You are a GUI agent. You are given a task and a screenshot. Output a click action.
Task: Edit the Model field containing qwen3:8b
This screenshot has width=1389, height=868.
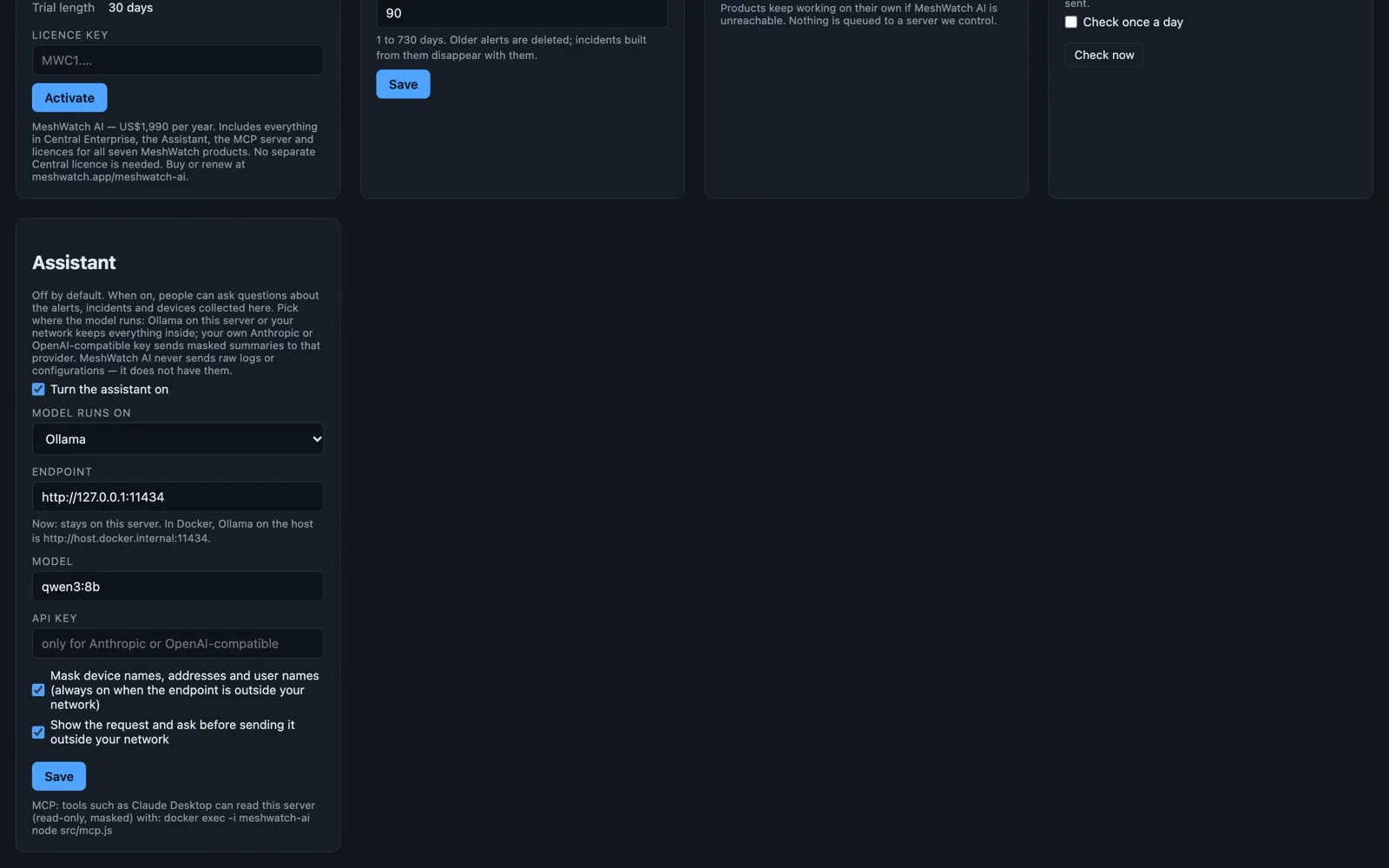pyautogui.click(x=178, y=587)
